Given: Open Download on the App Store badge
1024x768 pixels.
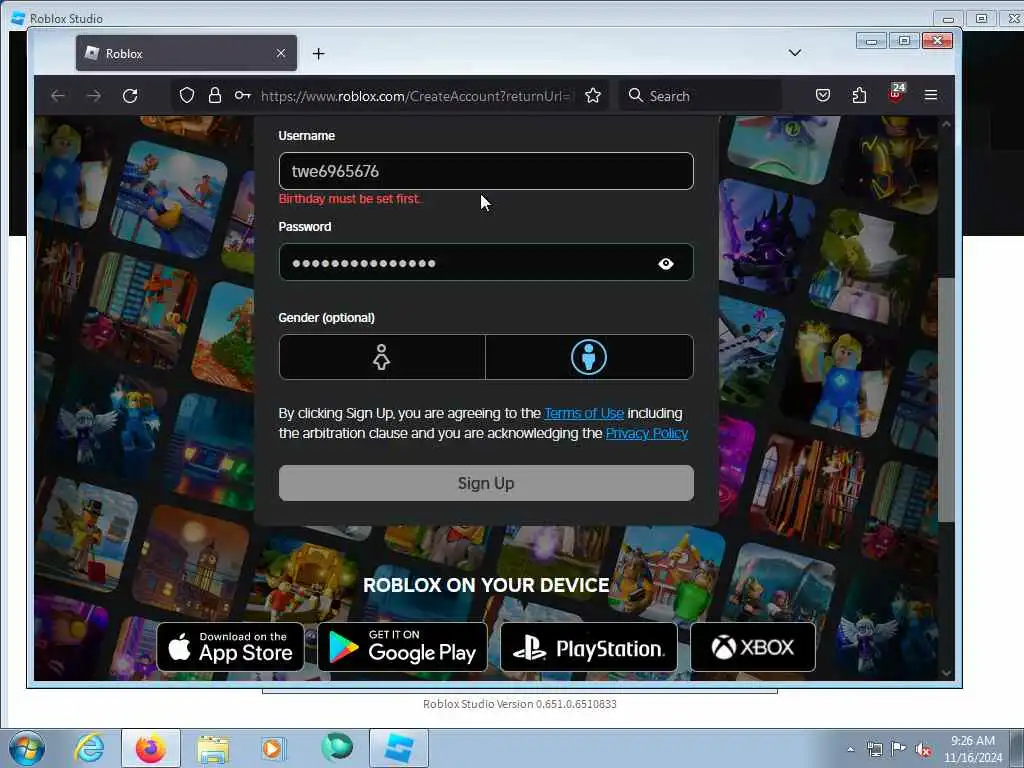Looking at the screenshot, I should (231, 647).
